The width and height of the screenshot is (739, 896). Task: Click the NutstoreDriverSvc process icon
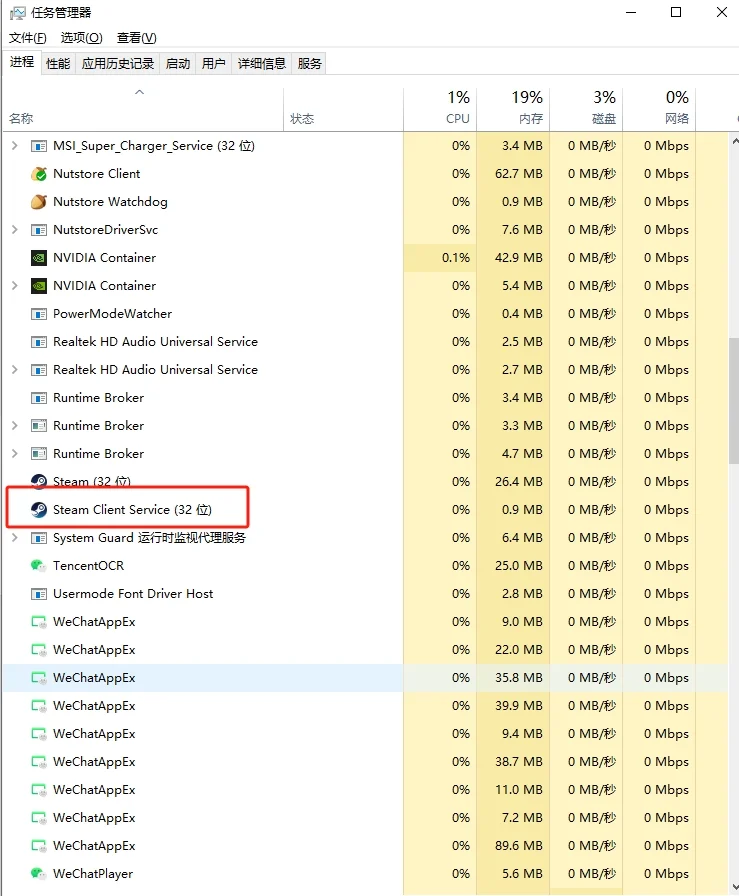point(38,230)
